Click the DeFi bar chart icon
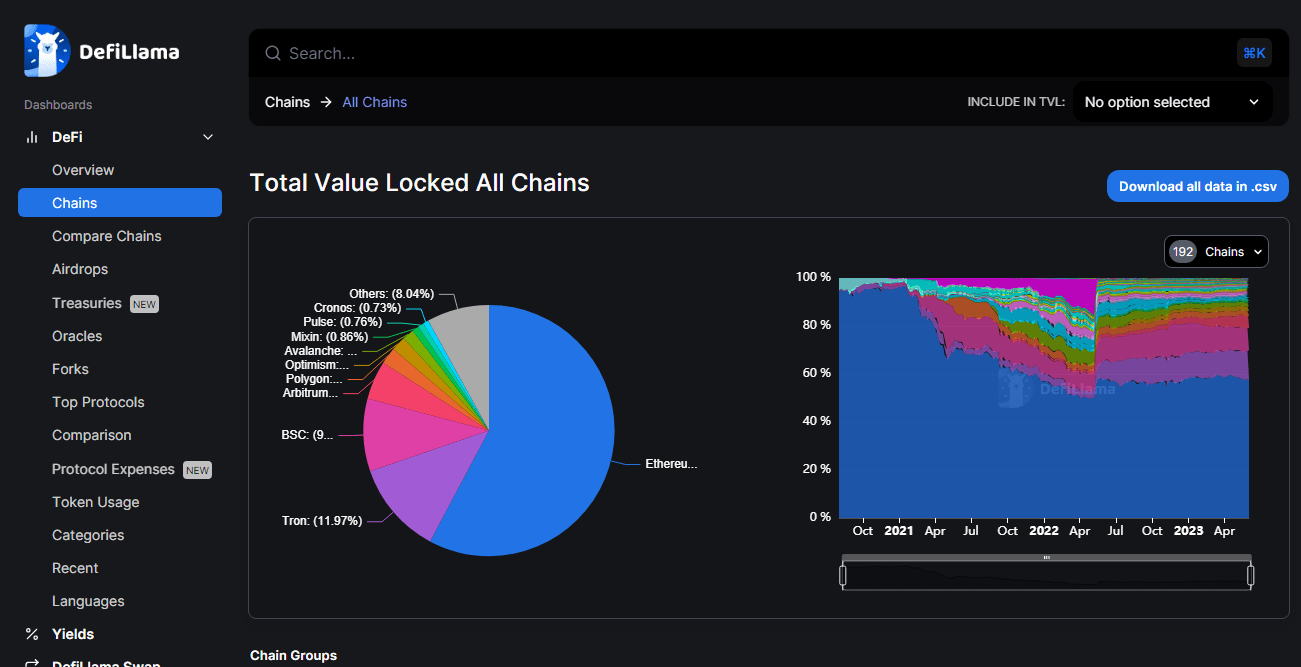 32,137
